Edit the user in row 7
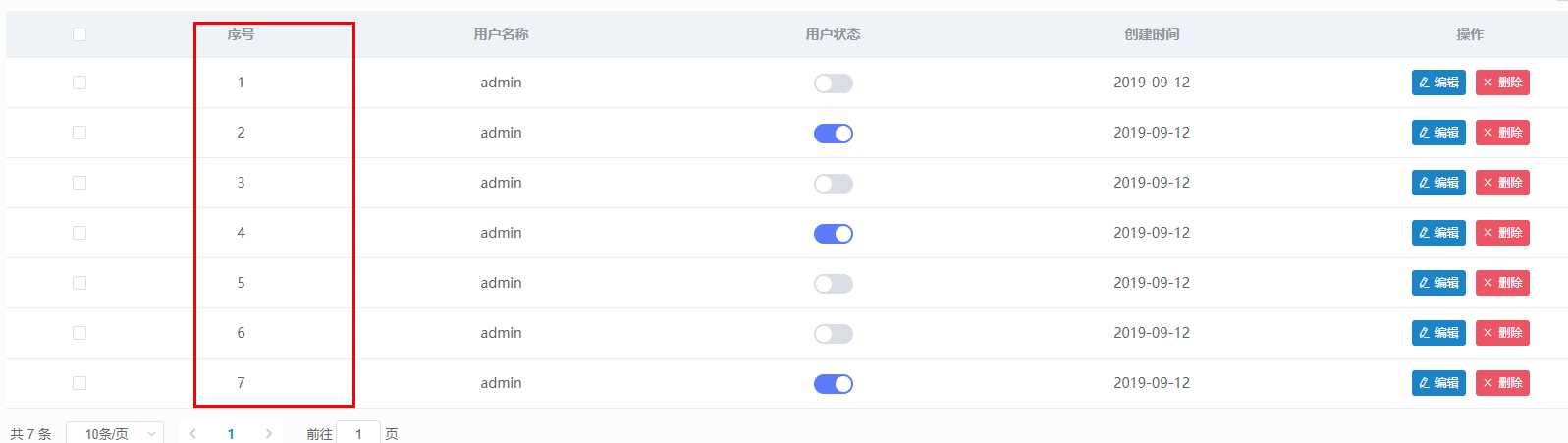The height and width of the screenshot is (443, 1568). [x=1437, y=383]
